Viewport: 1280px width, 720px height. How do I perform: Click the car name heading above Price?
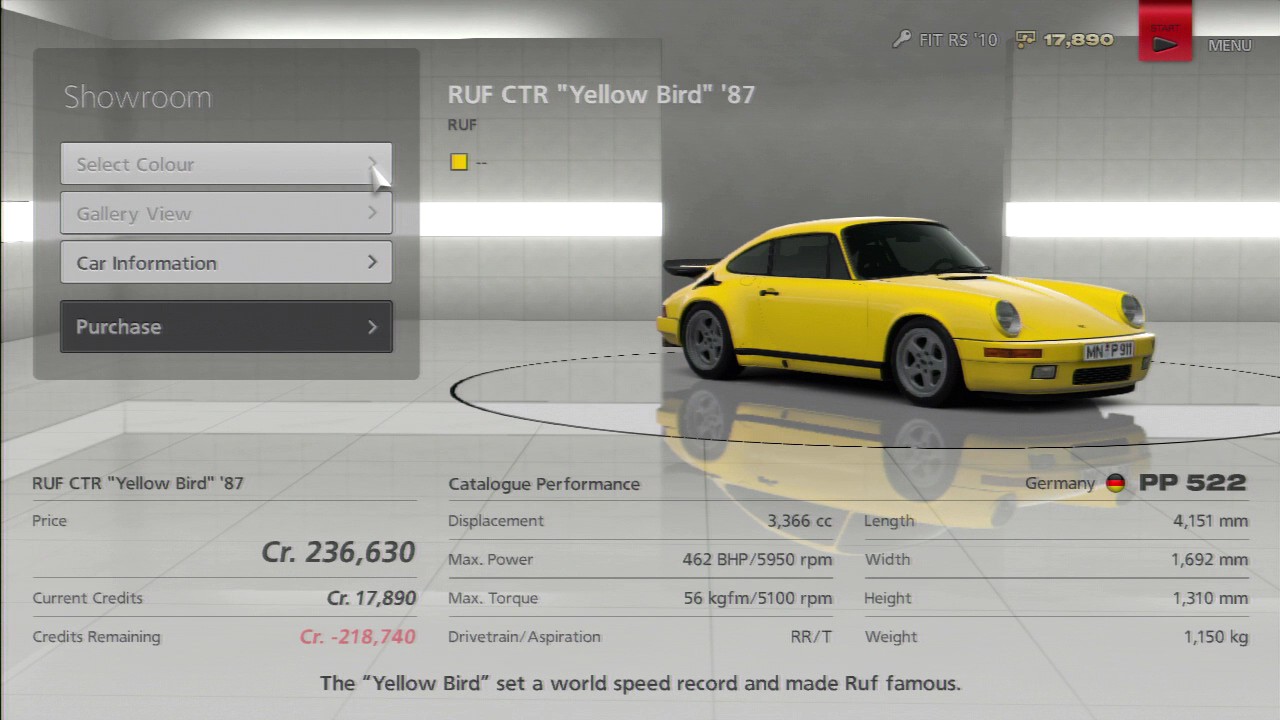(x=138, y=483)
